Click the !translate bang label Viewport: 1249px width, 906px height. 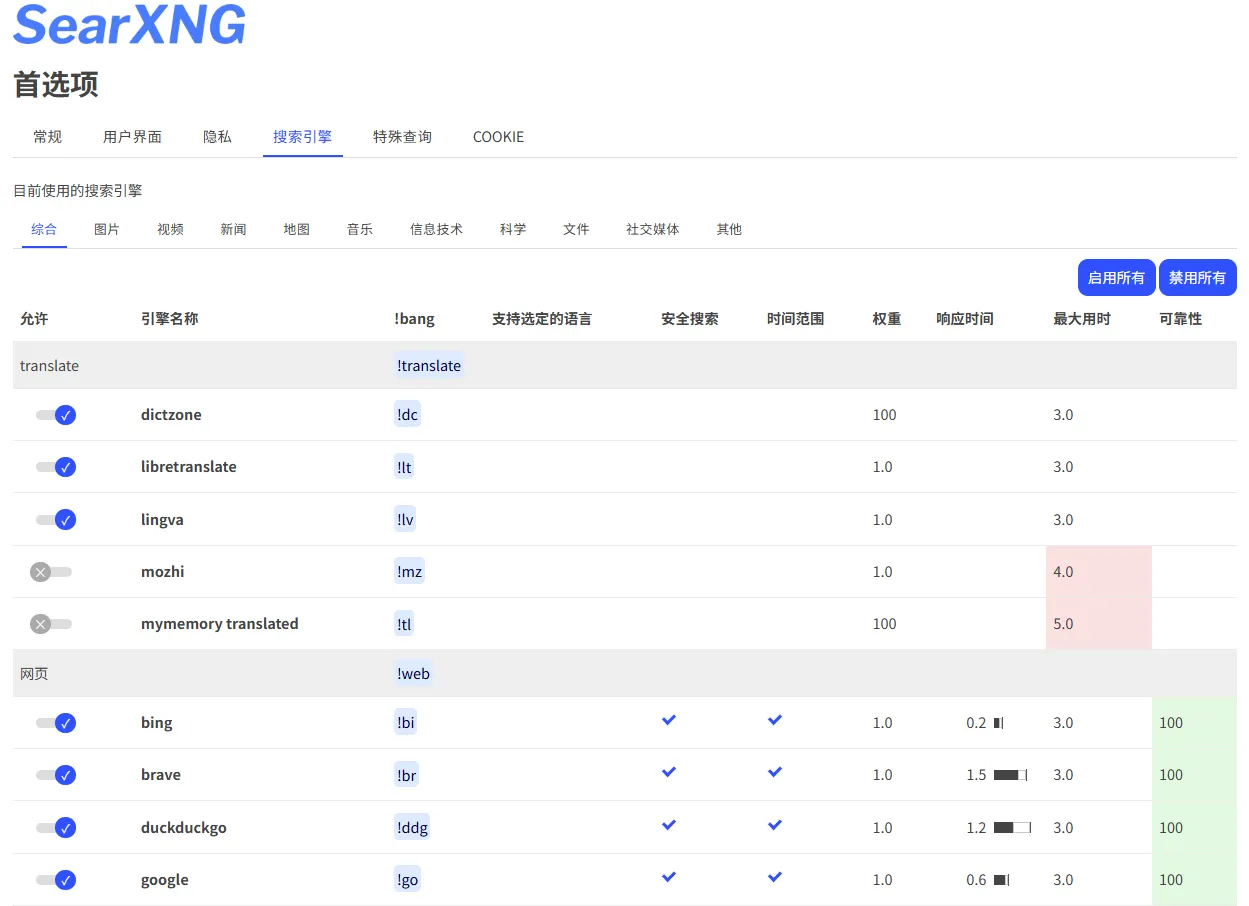429,366
